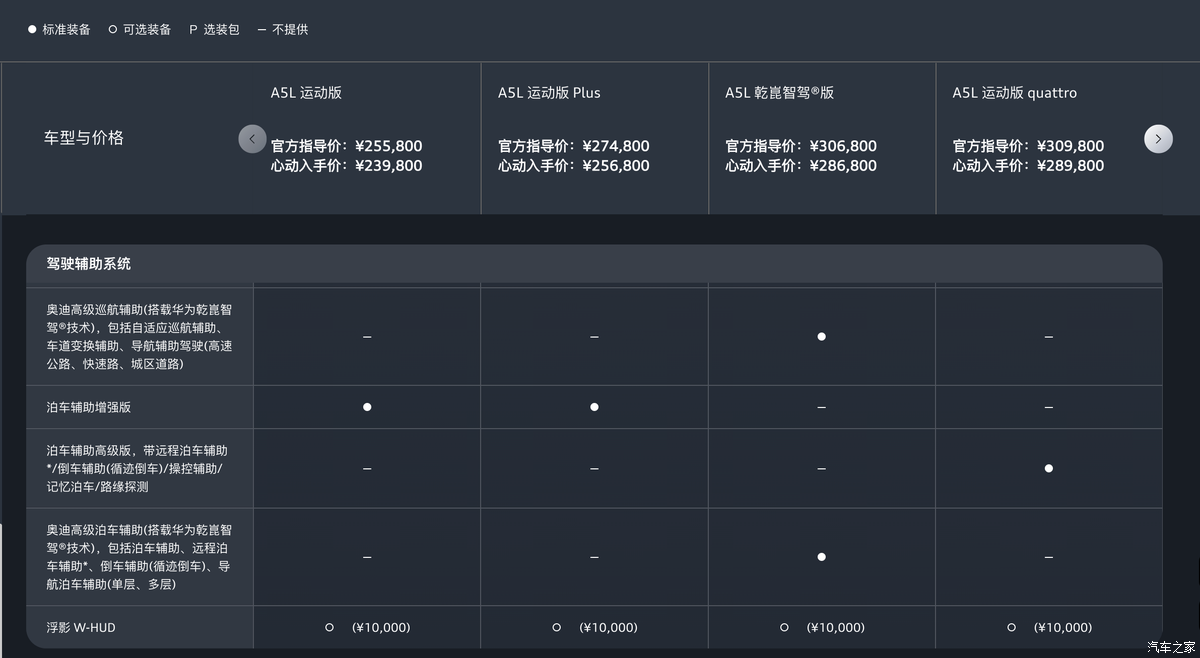Click 官方指导价 ¥309,800 price text
Screen dimensions: 1200x658
click(x=1028, y=146)
